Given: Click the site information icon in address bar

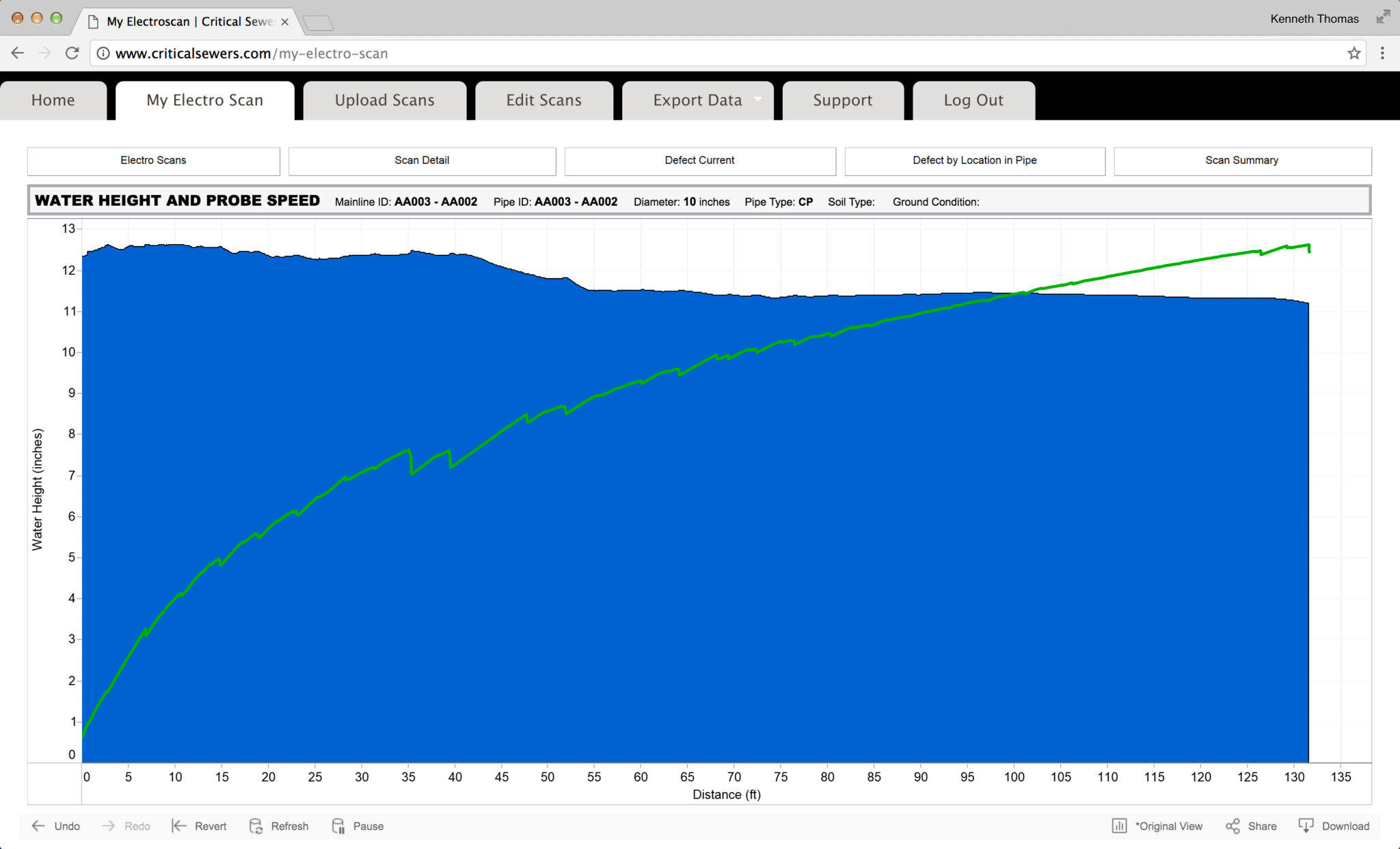Looking at the screenshot, I should coord(101,53).
